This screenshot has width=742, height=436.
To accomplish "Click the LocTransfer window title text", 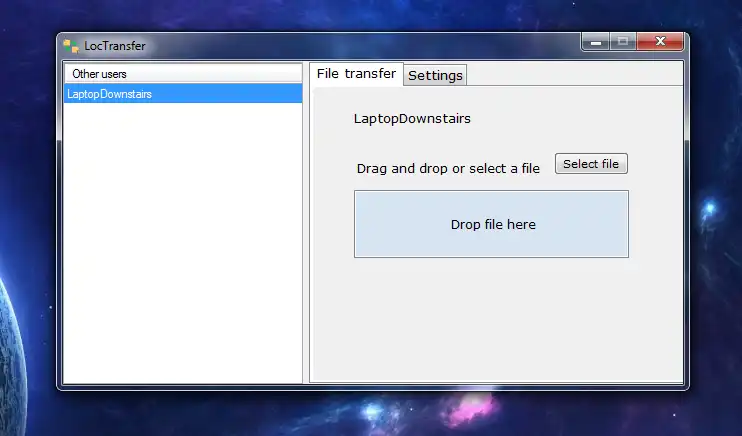I will click(115, 46).
